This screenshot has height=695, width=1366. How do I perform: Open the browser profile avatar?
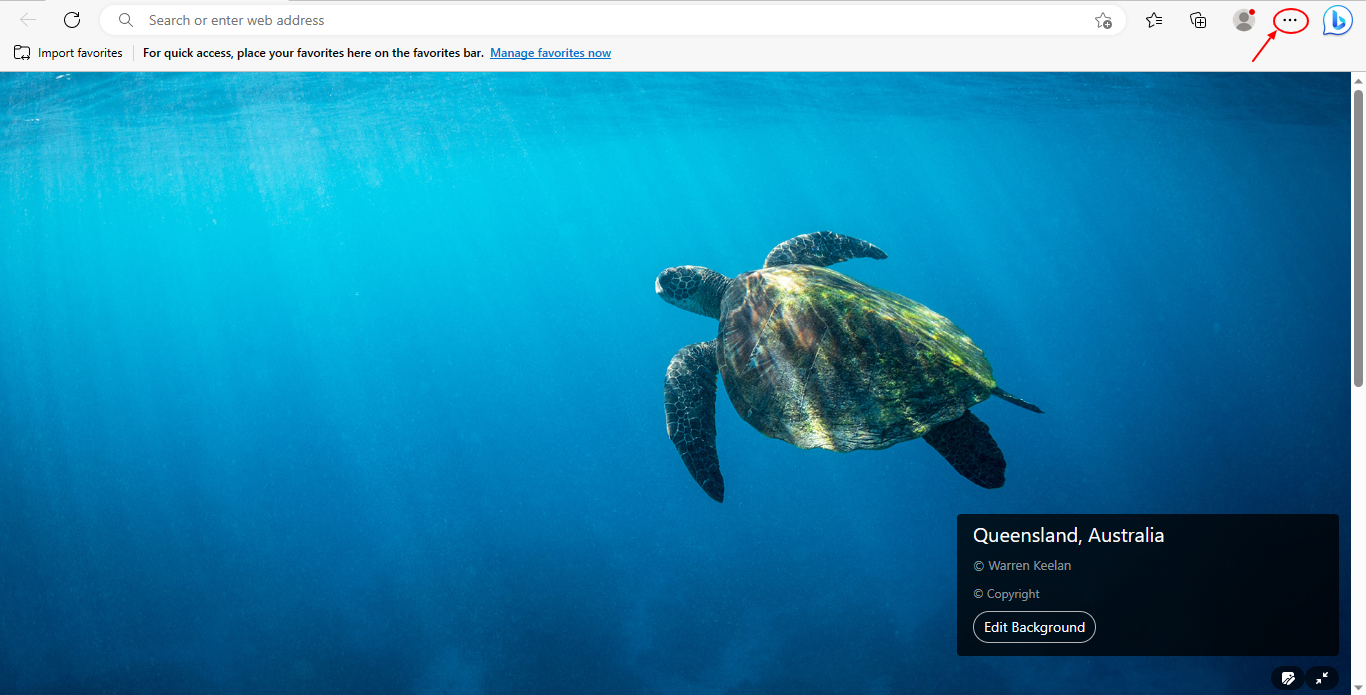pyautogui.click(x=1243, y=20)
